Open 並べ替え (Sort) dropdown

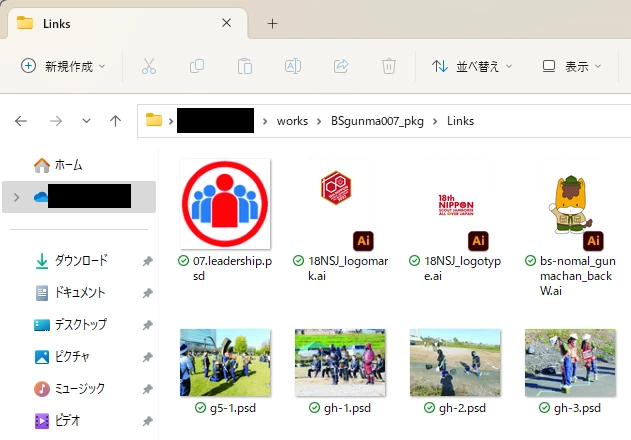click(472, 66)
